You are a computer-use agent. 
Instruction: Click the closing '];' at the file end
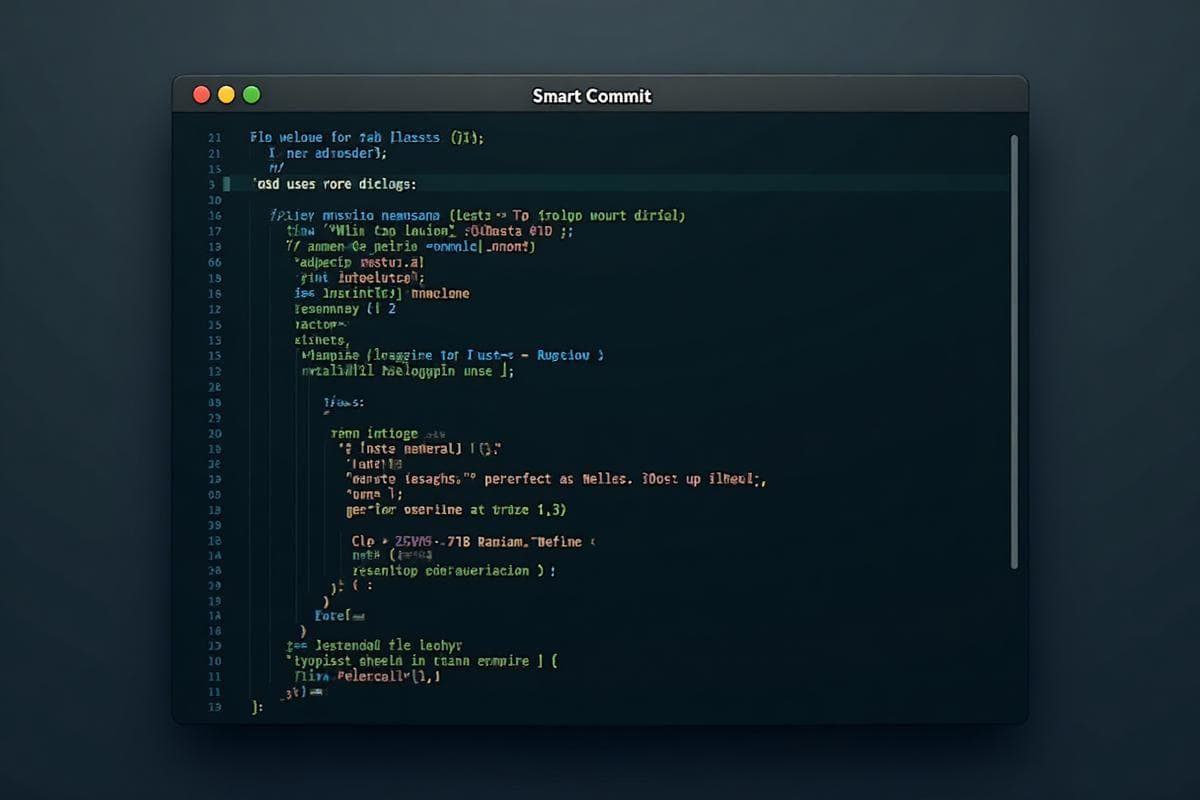pyautogui.click(x=254, y=706)
